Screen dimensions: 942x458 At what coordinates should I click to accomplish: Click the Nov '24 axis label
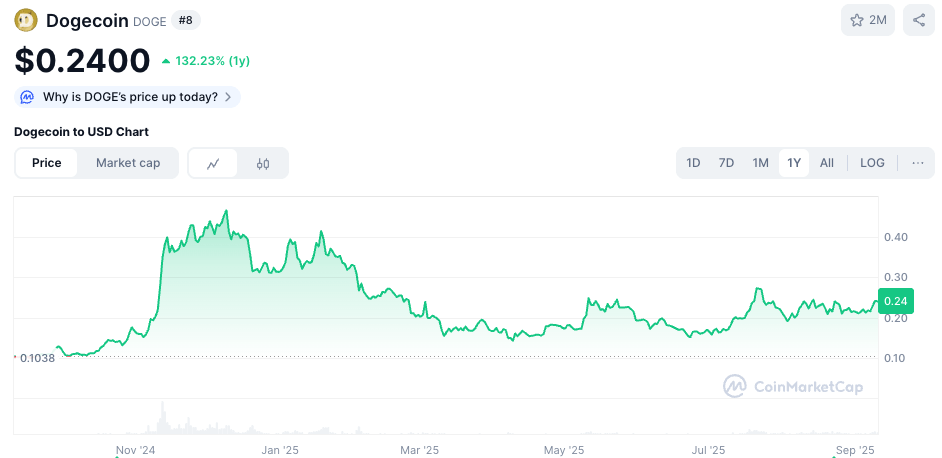click(135, 450)
